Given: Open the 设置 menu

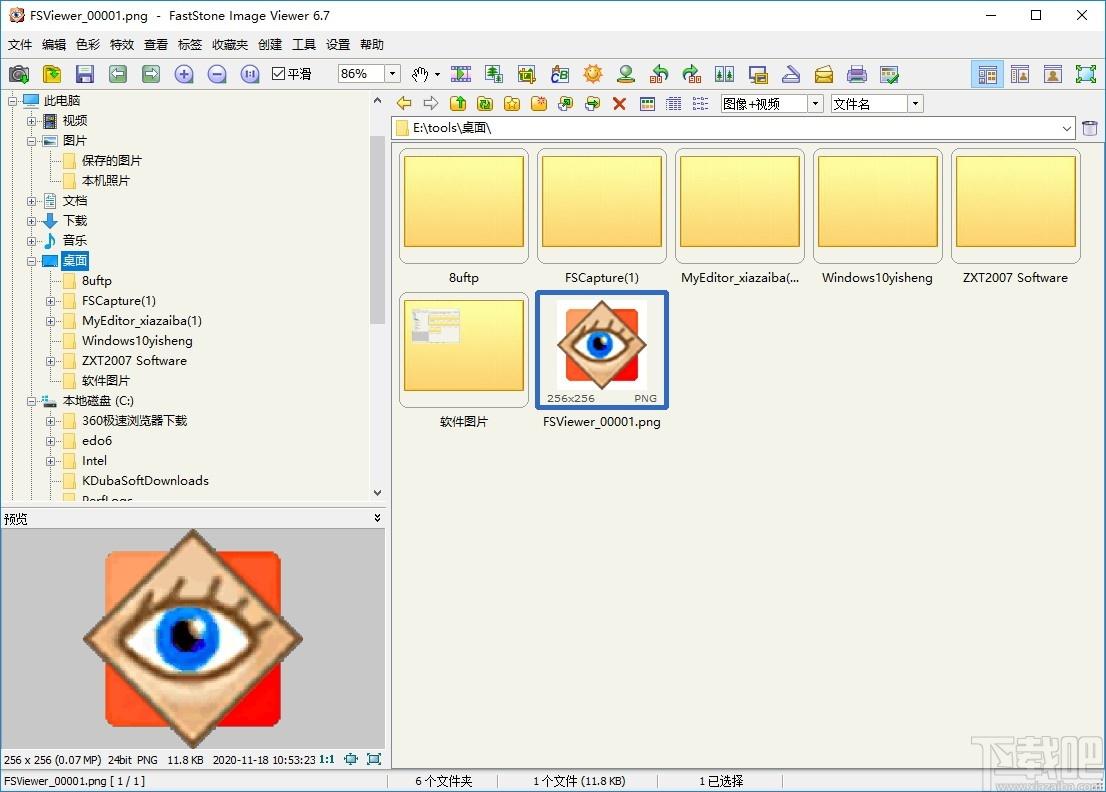Looking at the screenshot, I should [338, 44].
